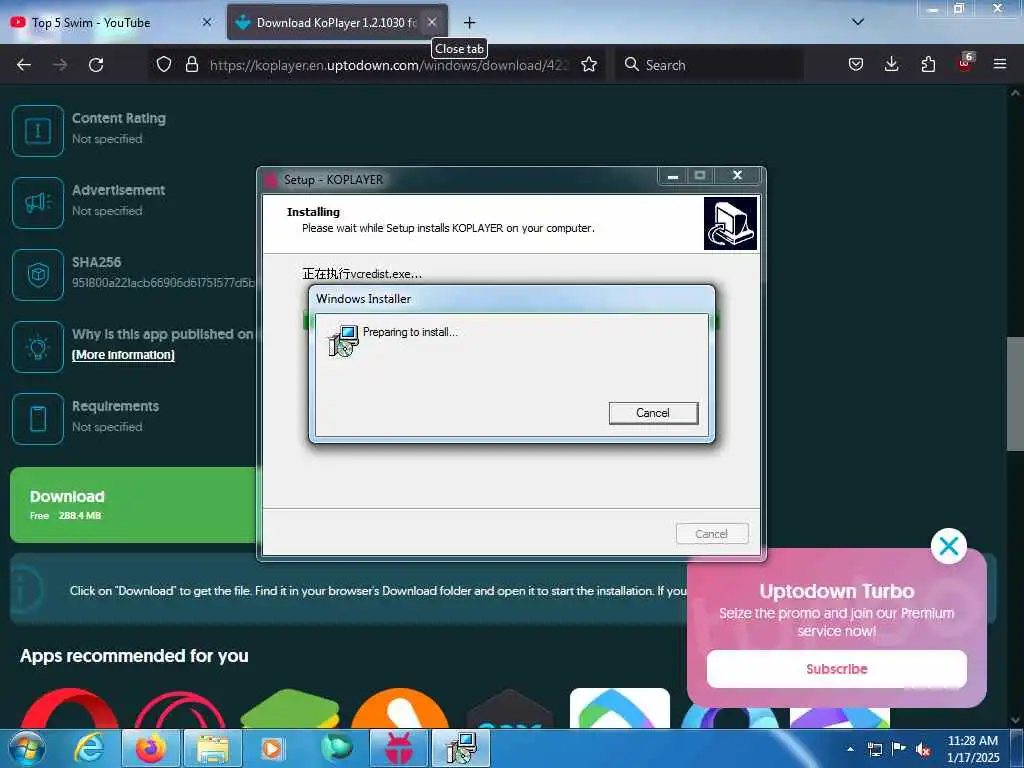The width and height of the screenshot is (1024, 768).
Task: Open the Windows Start menu
Action: [x=27, y=749]
